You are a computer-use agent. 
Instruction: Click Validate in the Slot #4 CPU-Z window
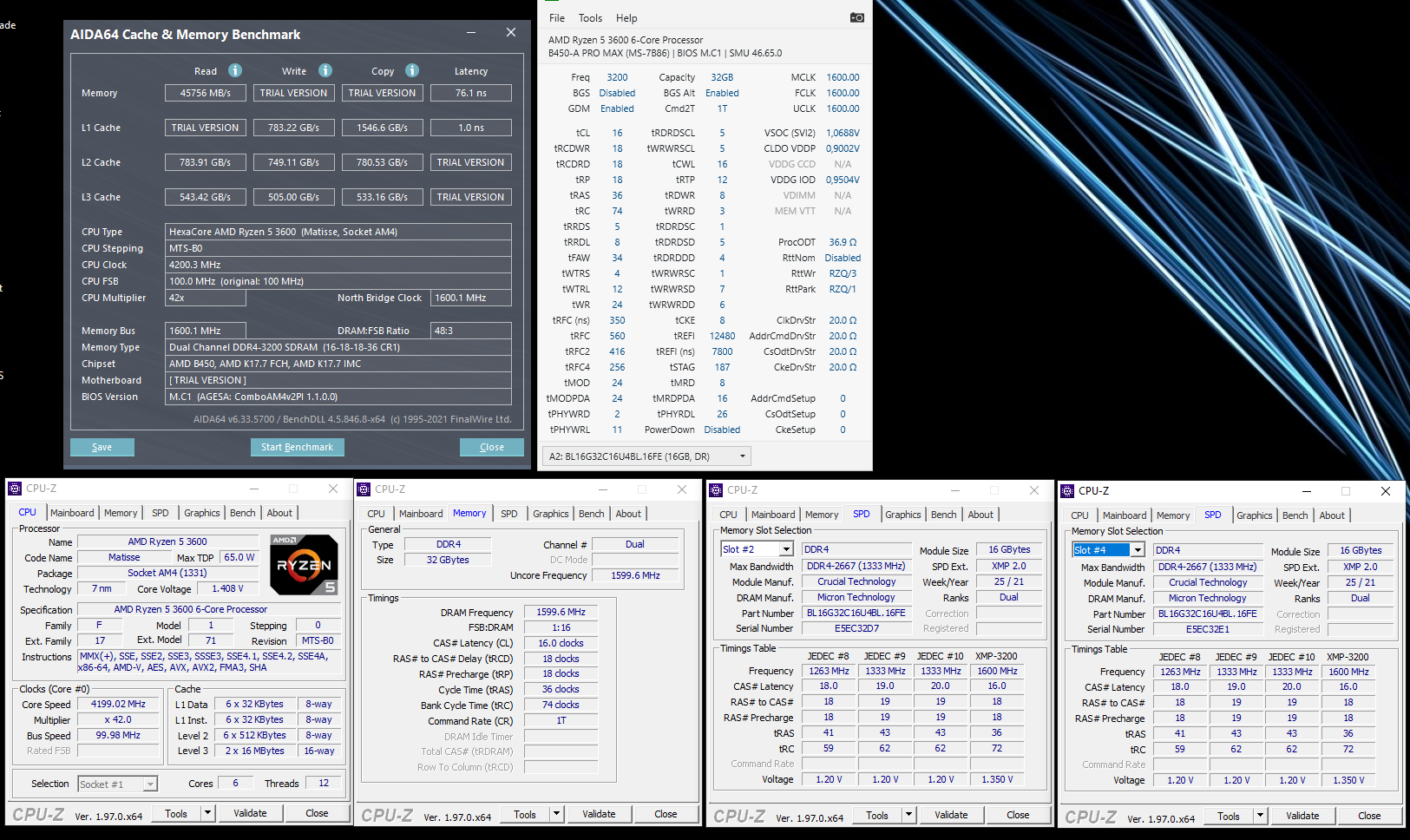1302,816
